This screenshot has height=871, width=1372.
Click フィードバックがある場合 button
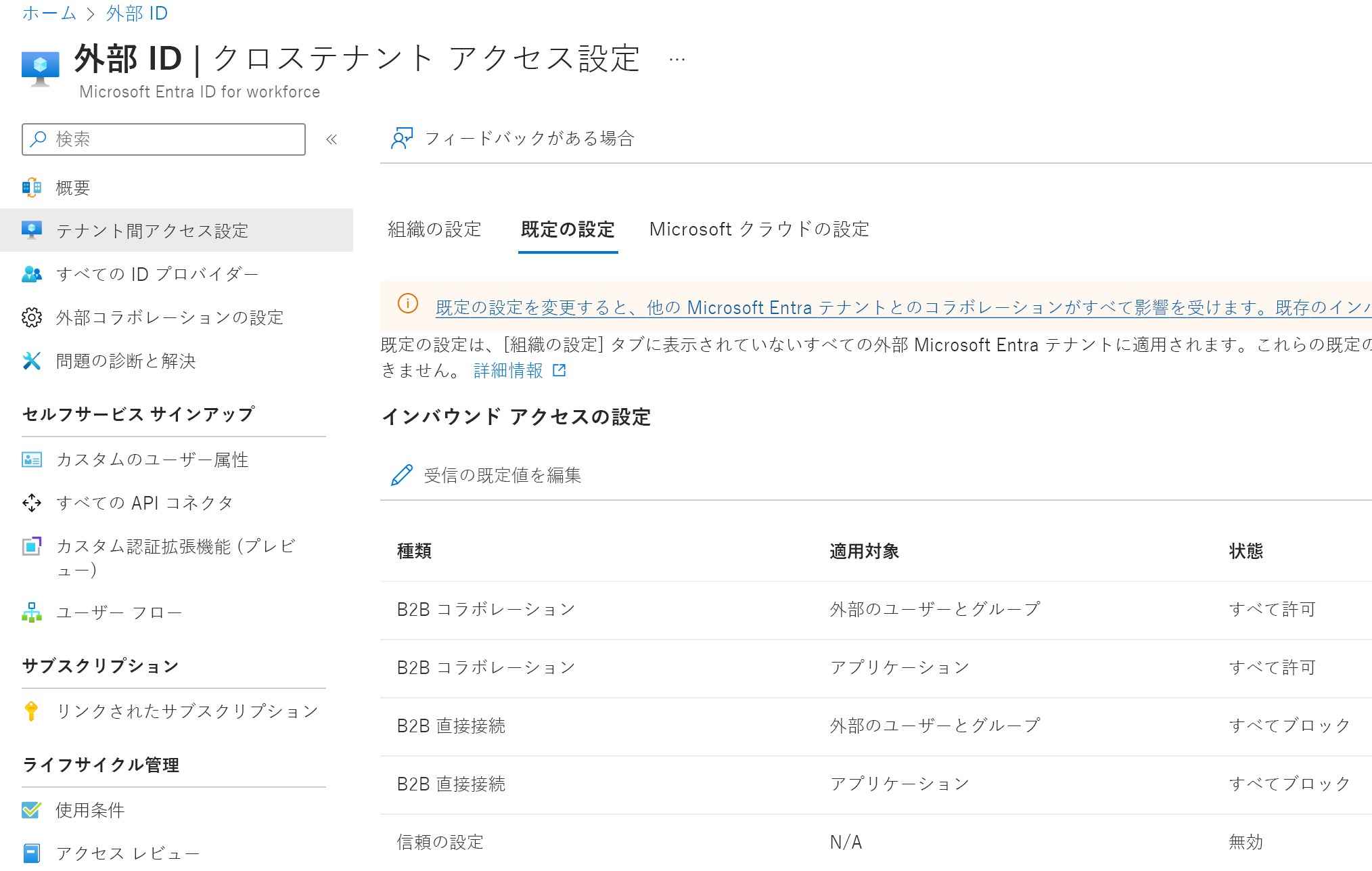(513, 139)
